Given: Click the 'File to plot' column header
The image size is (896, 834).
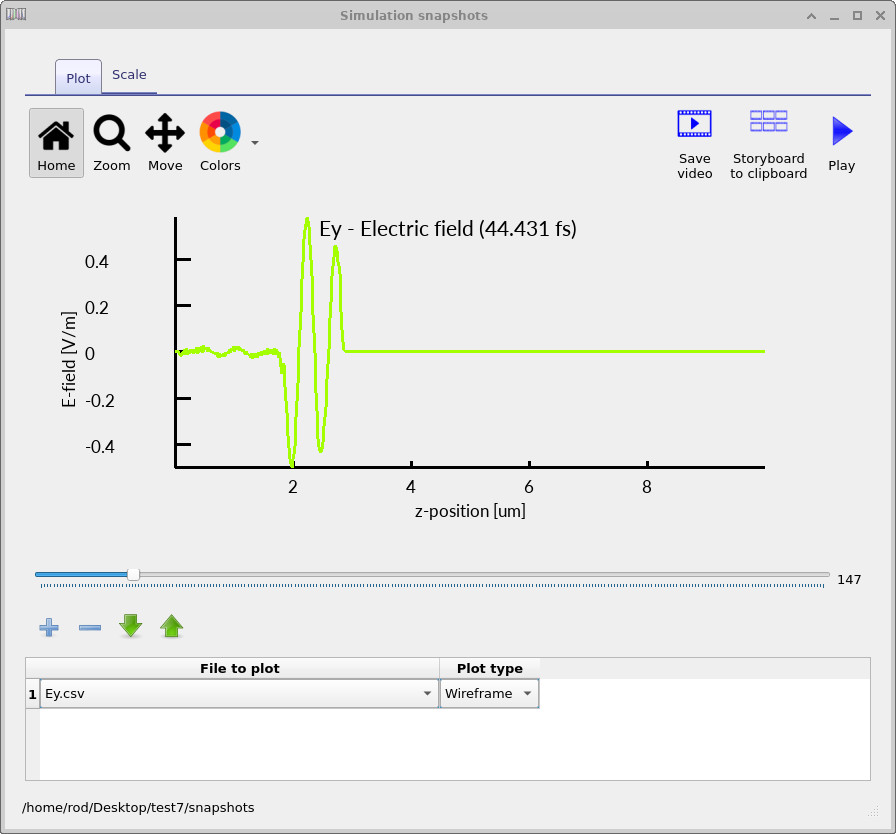Looking at the screenshot, I should [239, 668].
